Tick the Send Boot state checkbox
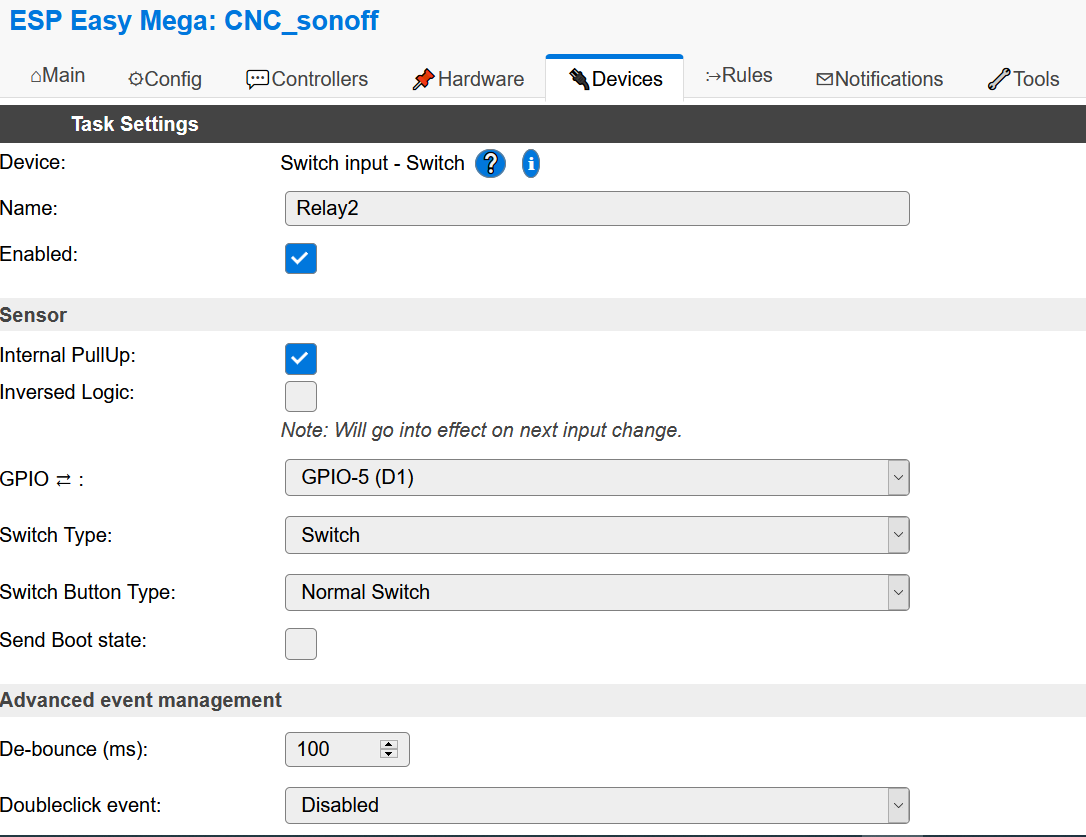 click(x=301, y=644)
